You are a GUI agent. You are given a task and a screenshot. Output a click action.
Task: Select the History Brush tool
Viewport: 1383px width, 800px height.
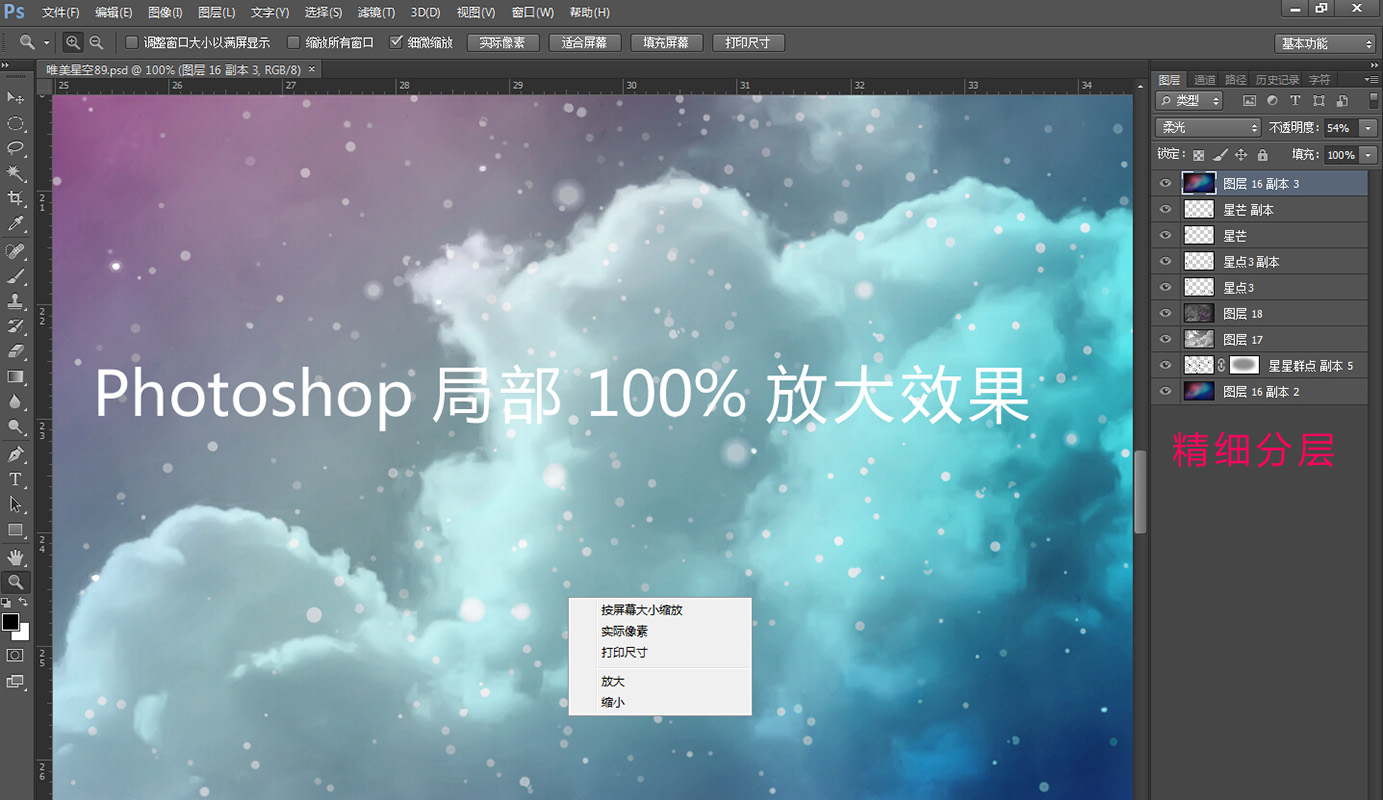[16, 326]
